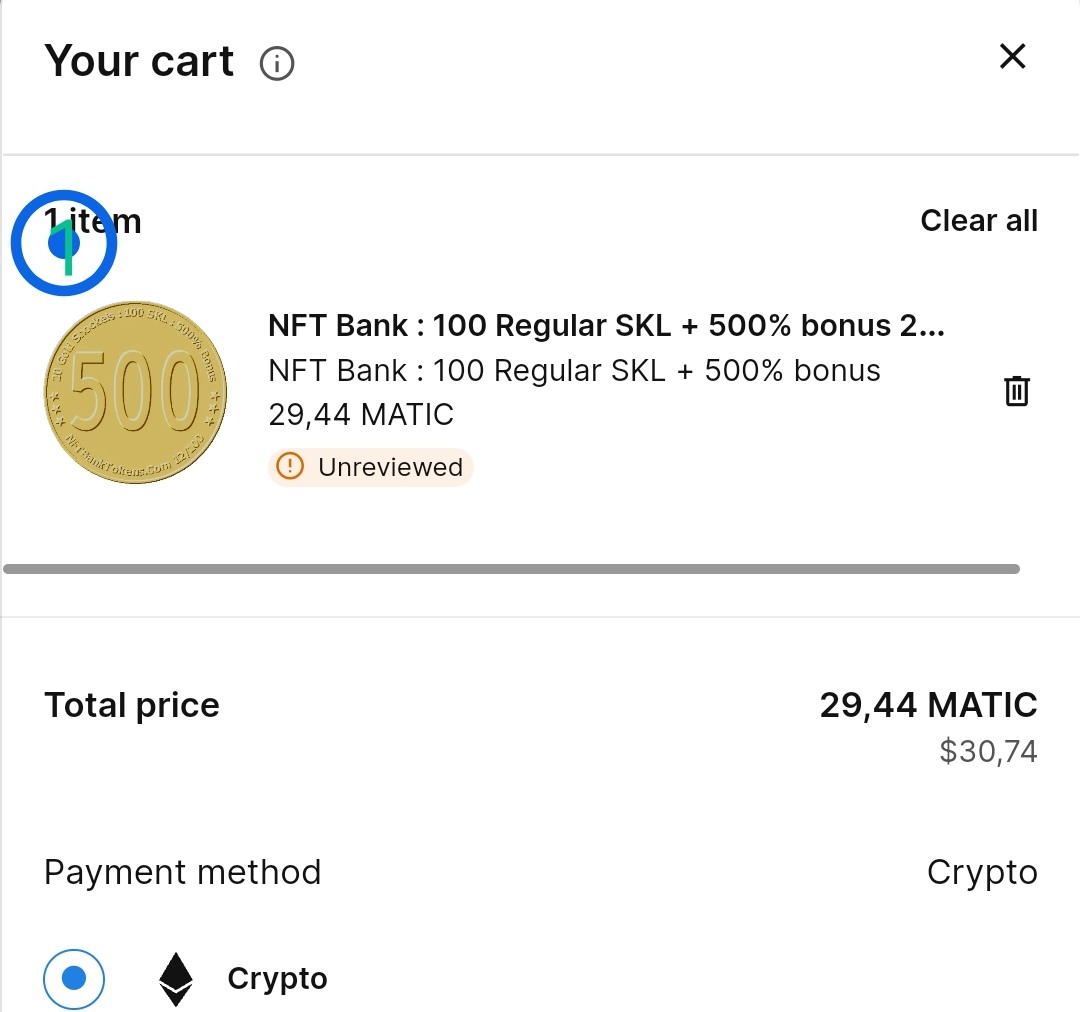
Task: Click the Ethereum diamond logo icon
Action: coord(177,978)
